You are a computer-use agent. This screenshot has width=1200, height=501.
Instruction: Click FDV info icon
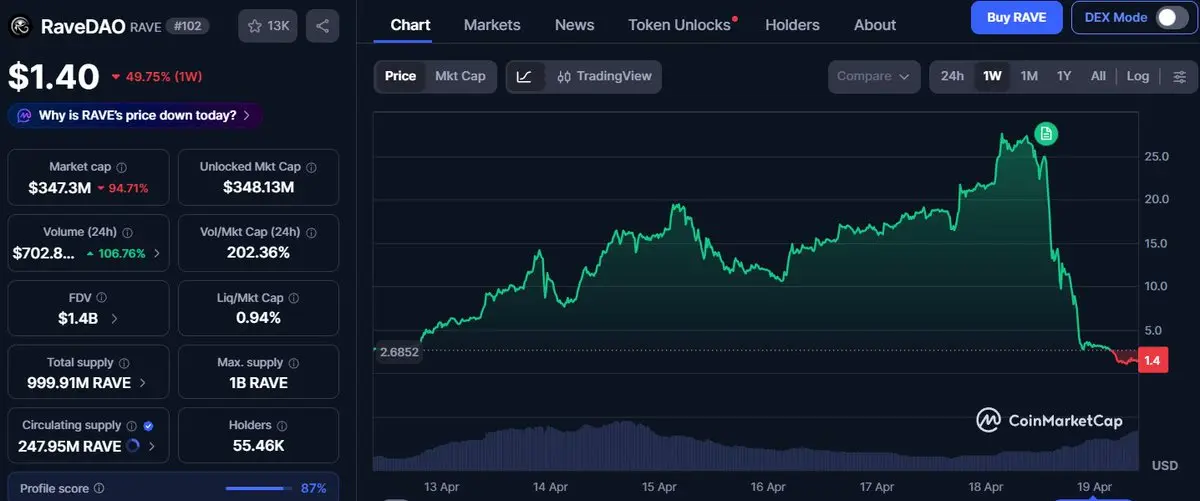(x=102, y=298)
